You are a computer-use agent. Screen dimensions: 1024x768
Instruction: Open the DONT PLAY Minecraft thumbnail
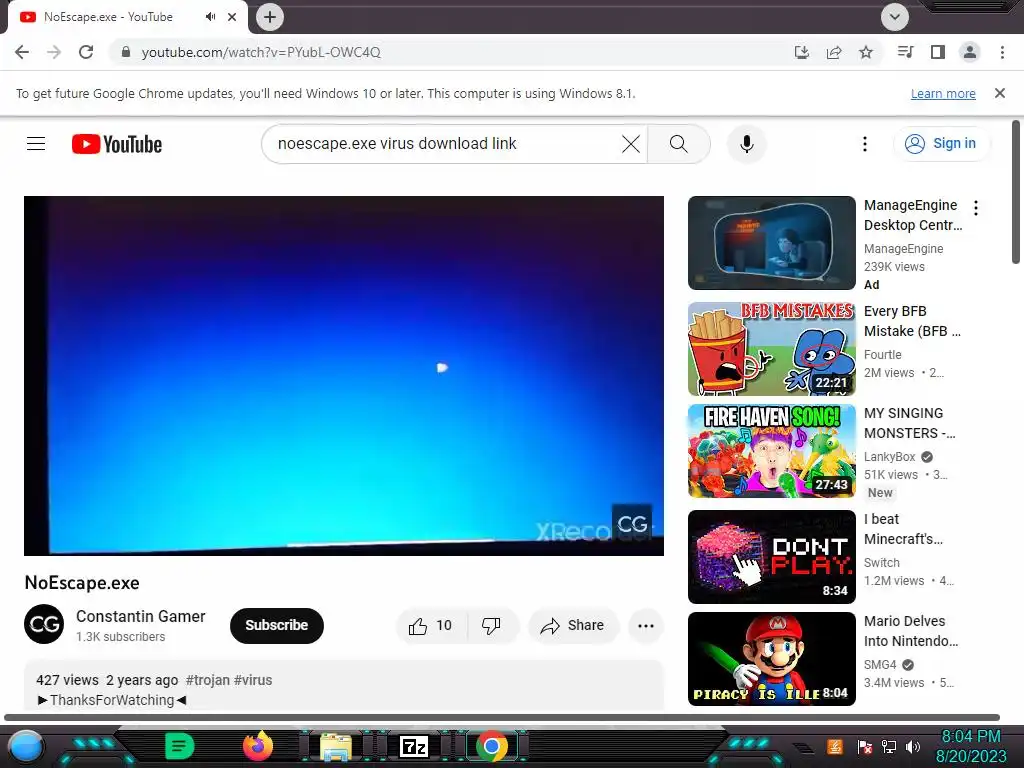coord(771,556)
